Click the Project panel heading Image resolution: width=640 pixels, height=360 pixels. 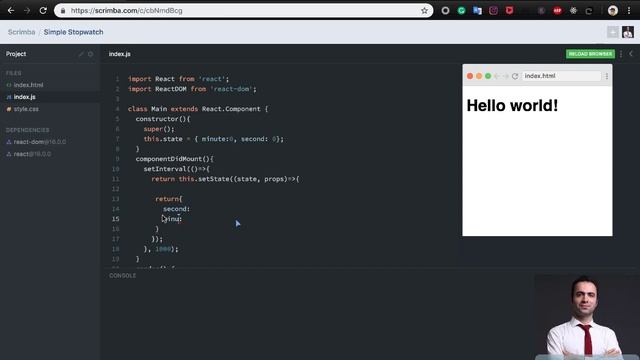(16, 54)
